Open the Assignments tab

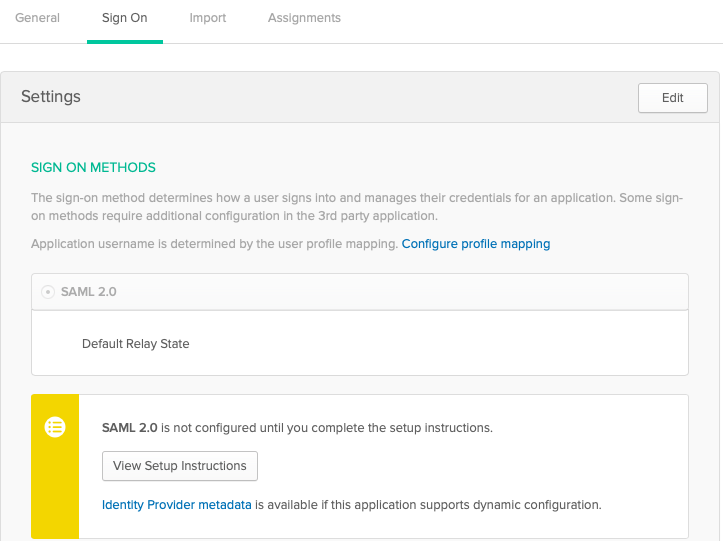pos(304,18)
